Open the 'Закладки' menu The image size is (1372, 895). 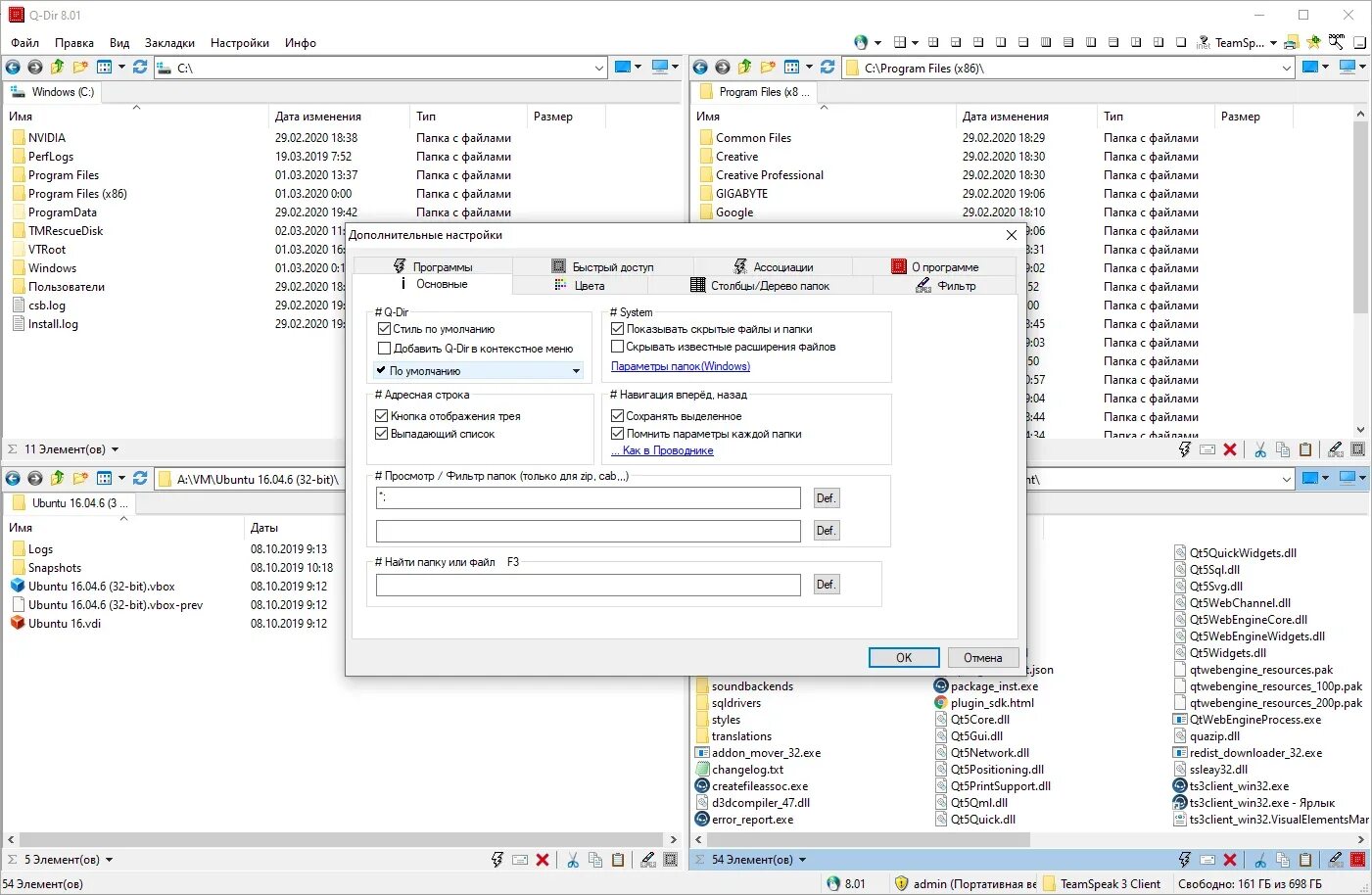pyautogui.click(x=169, y=43)
